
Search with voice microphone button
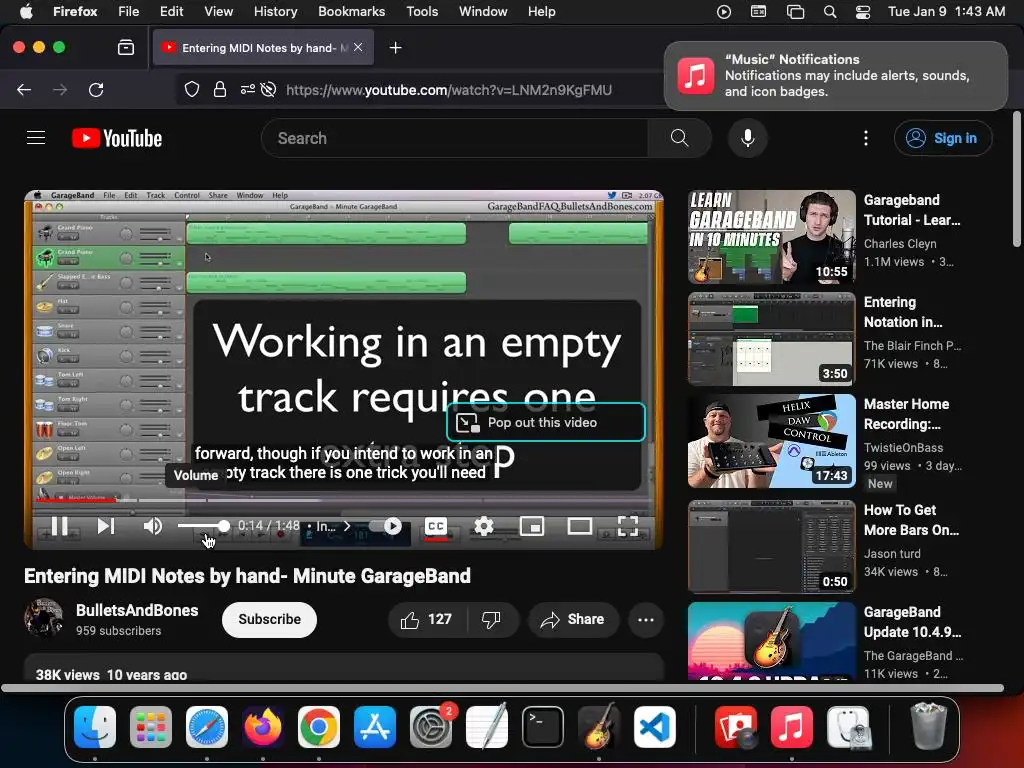(x=748, y=138)
